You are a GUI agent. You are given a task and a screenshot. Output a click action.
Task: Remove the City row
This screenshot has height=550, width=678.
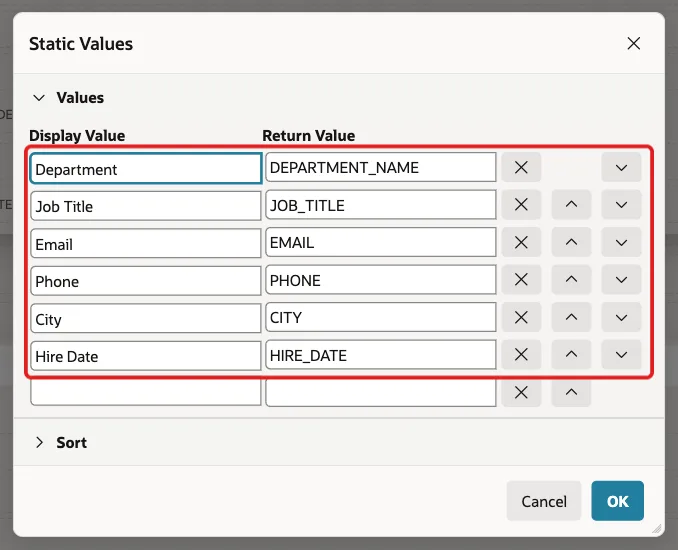pos(521,317)
